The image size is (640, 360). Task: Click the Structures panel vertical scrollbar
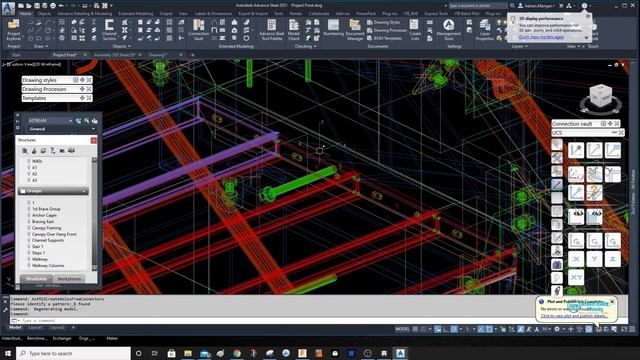(94, 214)
